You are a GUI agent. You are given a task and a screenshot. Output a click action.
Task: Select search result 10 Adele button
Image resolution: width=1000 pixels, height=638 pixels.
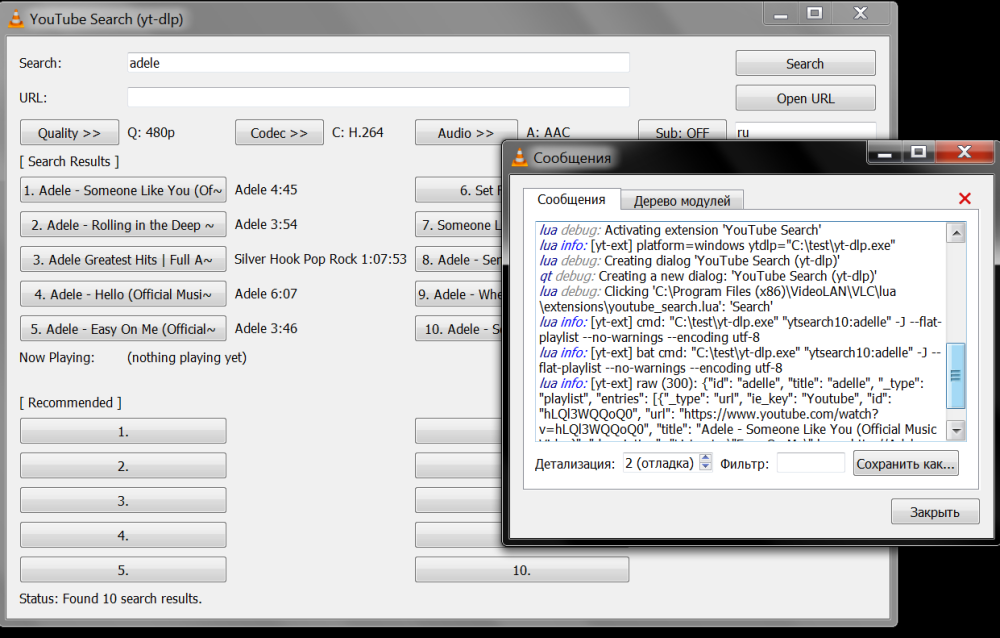(x=459, y=329)
